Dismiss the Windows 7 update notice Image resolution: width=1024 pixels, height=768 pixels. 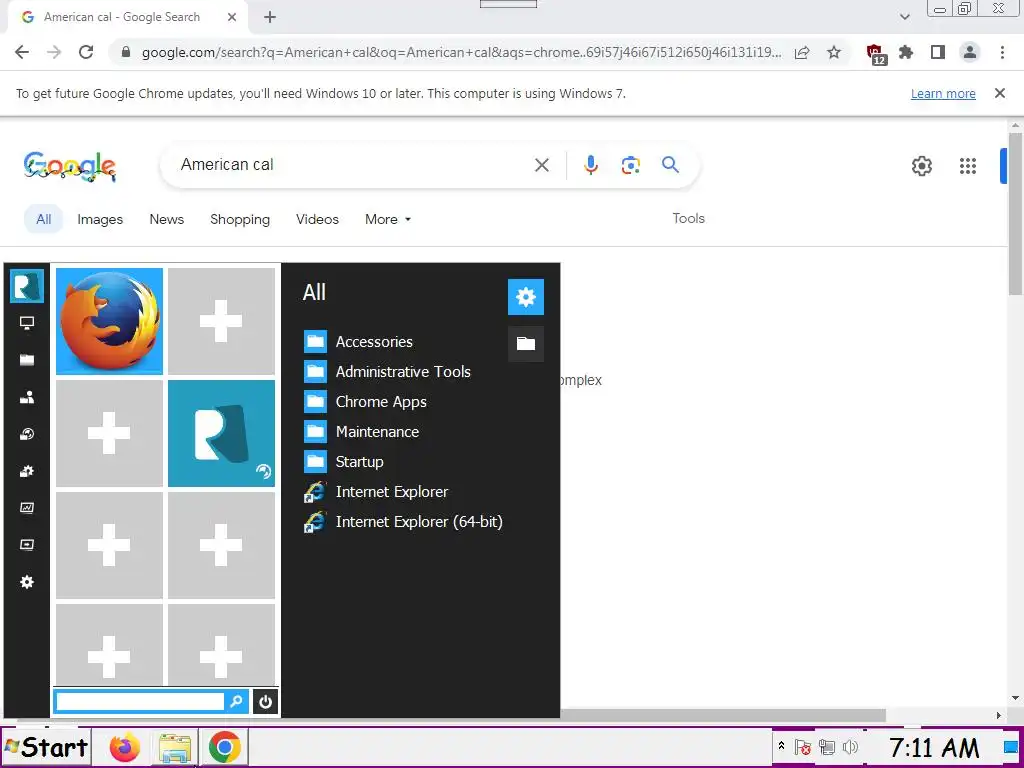tap(999, 93)
